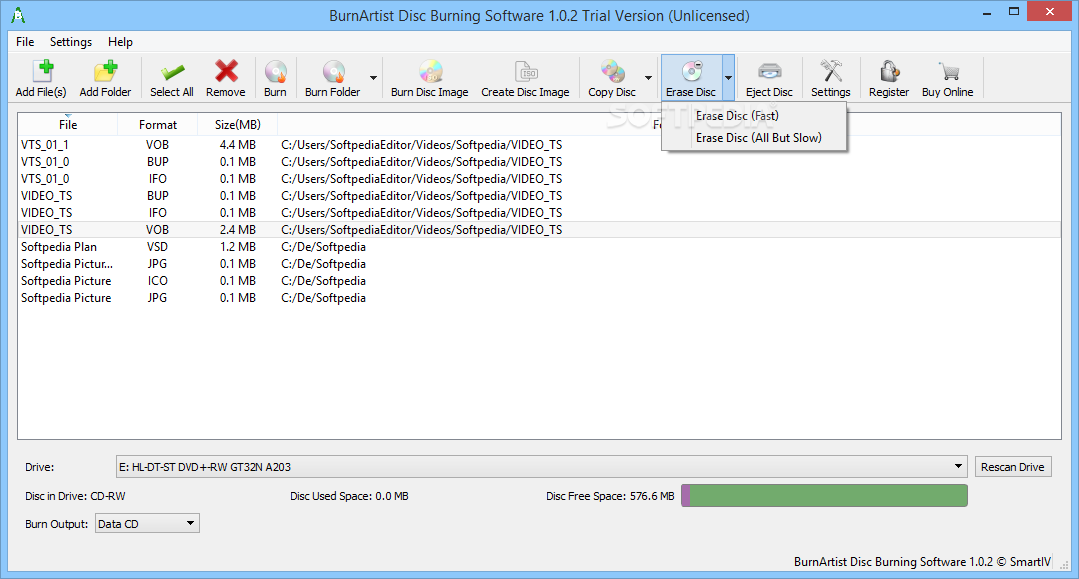Click the Disc in Drive: CD-RW label

tap(76, 496)
